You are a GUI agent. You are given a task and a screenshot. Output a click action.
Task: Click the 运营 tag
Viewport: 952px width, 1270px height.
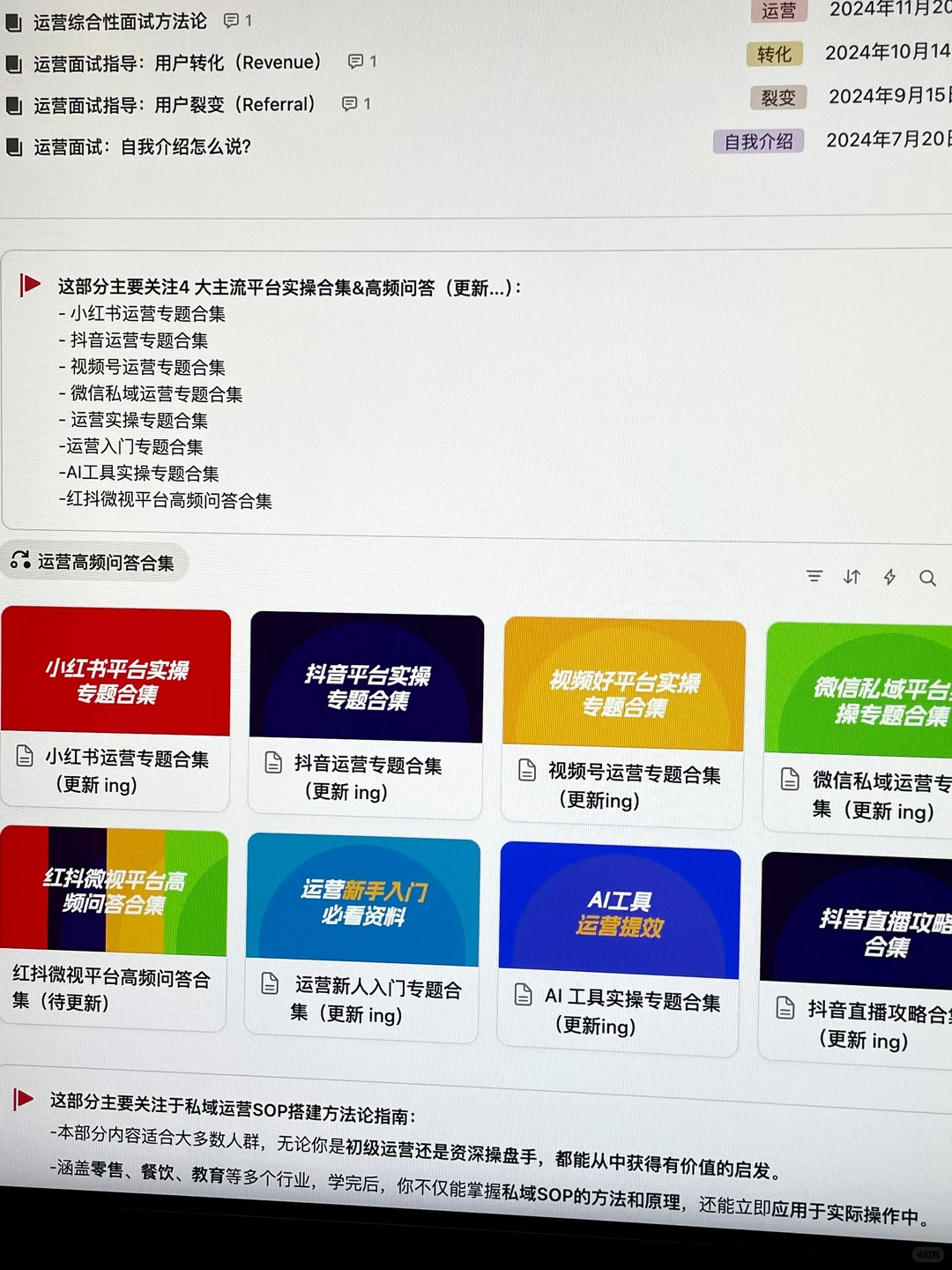[x=779, y=11]
